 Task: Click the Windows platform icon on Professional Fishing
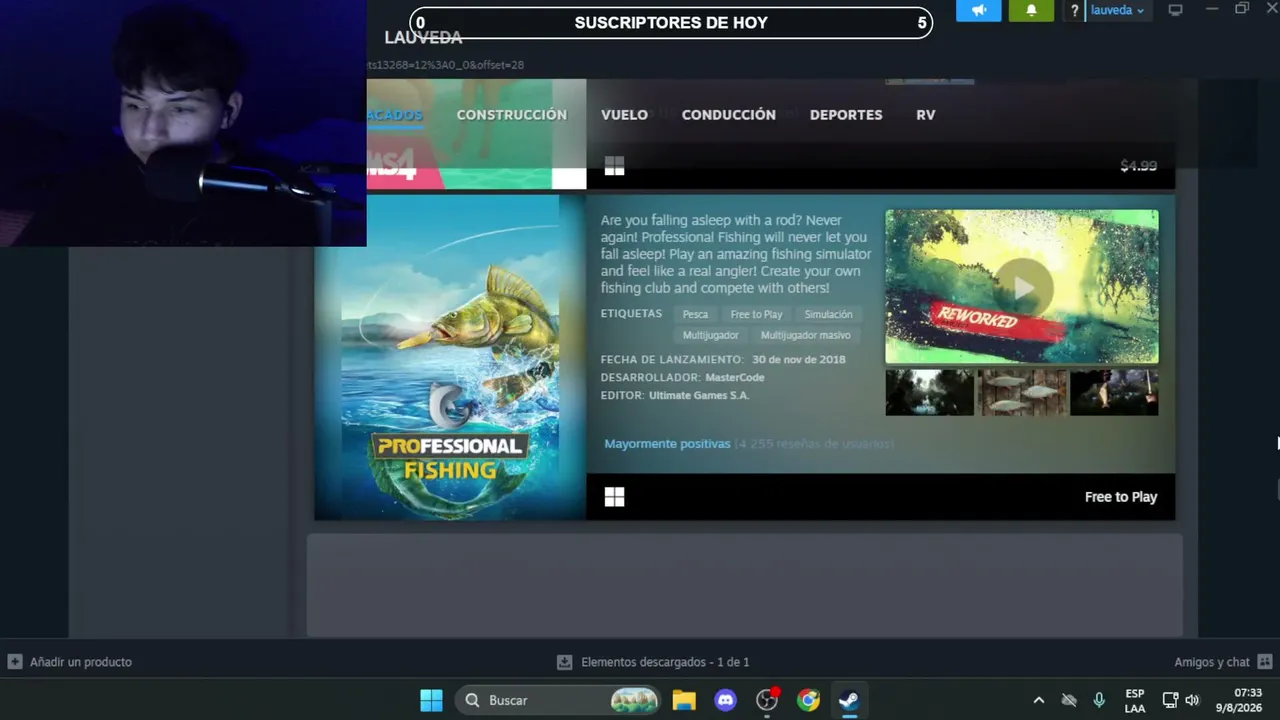pos(614,497)
